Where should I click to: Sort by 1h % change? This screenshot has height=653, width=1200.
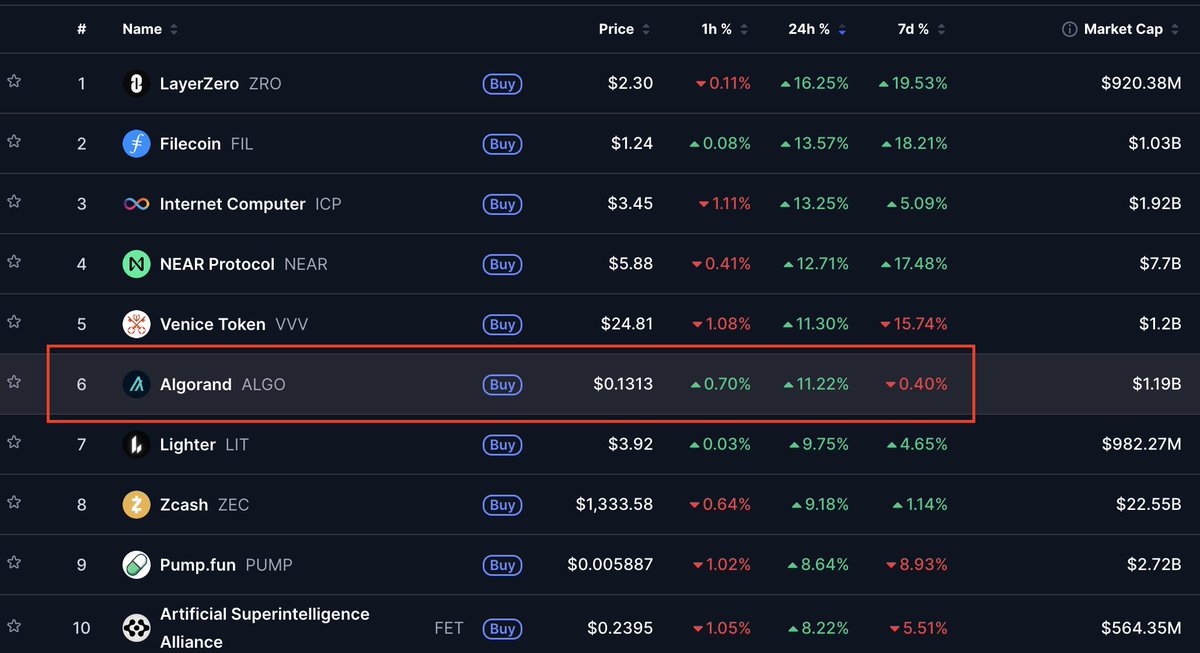(x=725, y=29)
